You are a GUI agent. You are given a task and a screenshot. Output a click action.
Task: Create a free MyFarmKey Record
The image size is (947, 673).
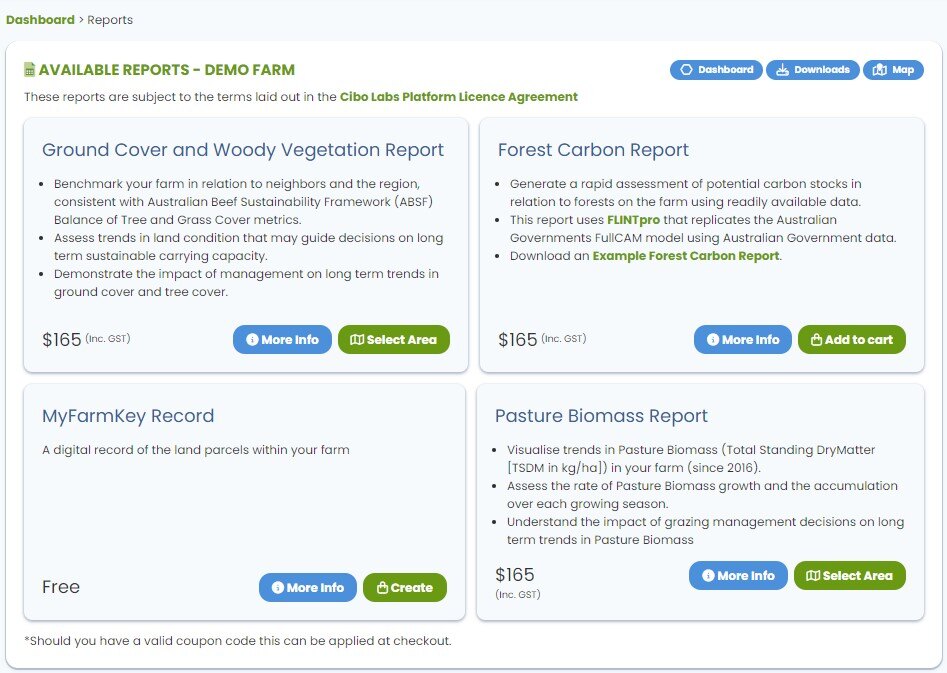tap(405, 588)
